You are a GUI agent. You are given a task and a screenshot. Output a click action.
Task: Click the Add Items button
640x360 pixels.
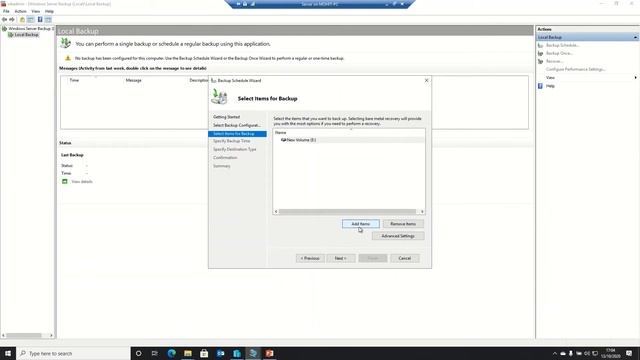360,224
